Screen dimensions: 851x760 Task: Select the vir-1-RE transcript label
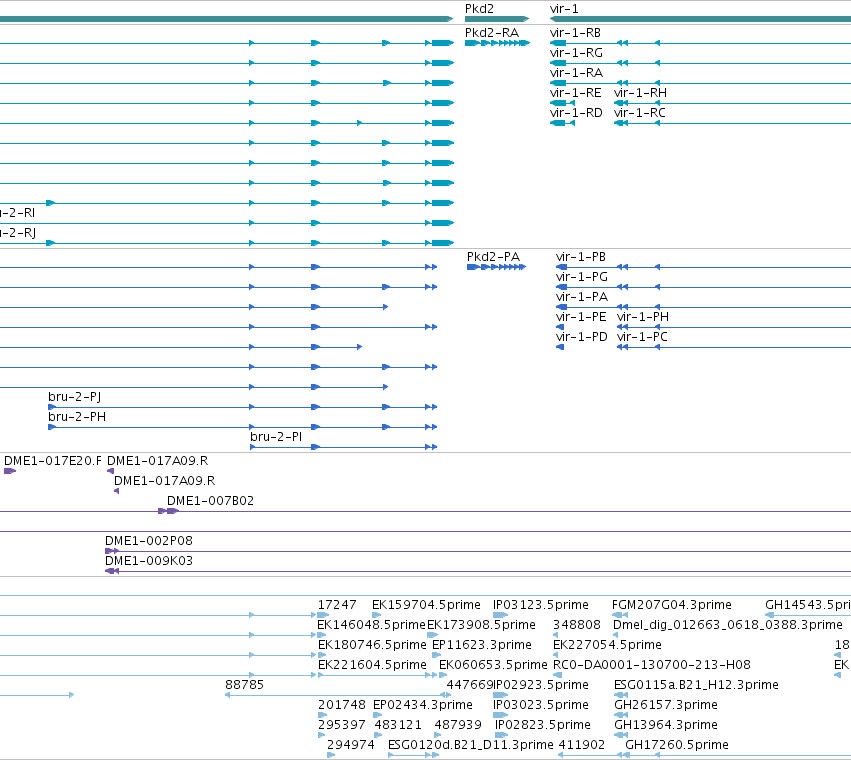[x=575, y=93]
